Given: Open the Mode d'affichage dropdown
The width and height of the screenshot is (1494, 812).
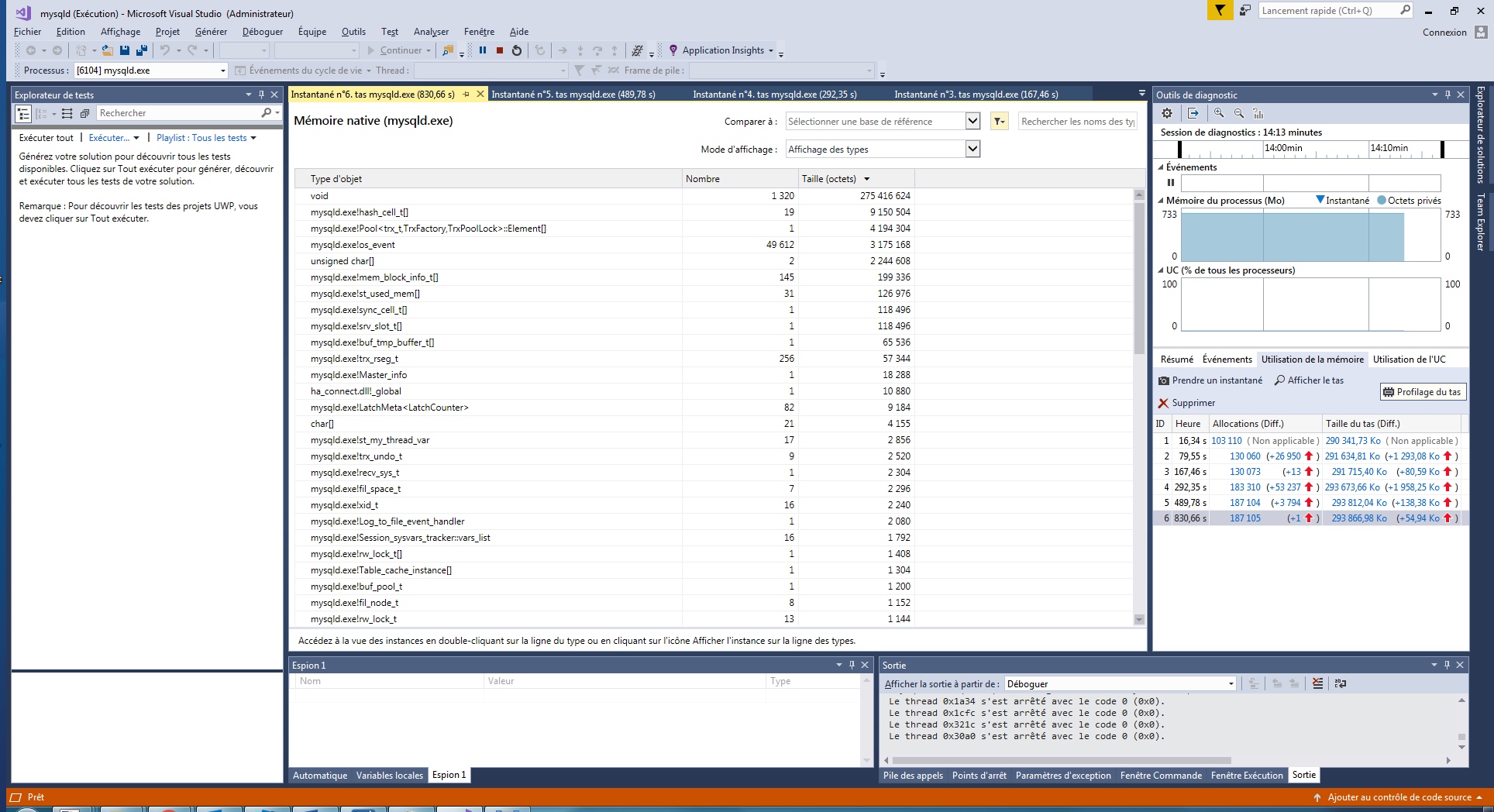Looking at the screenshot, I should (972, 149).
